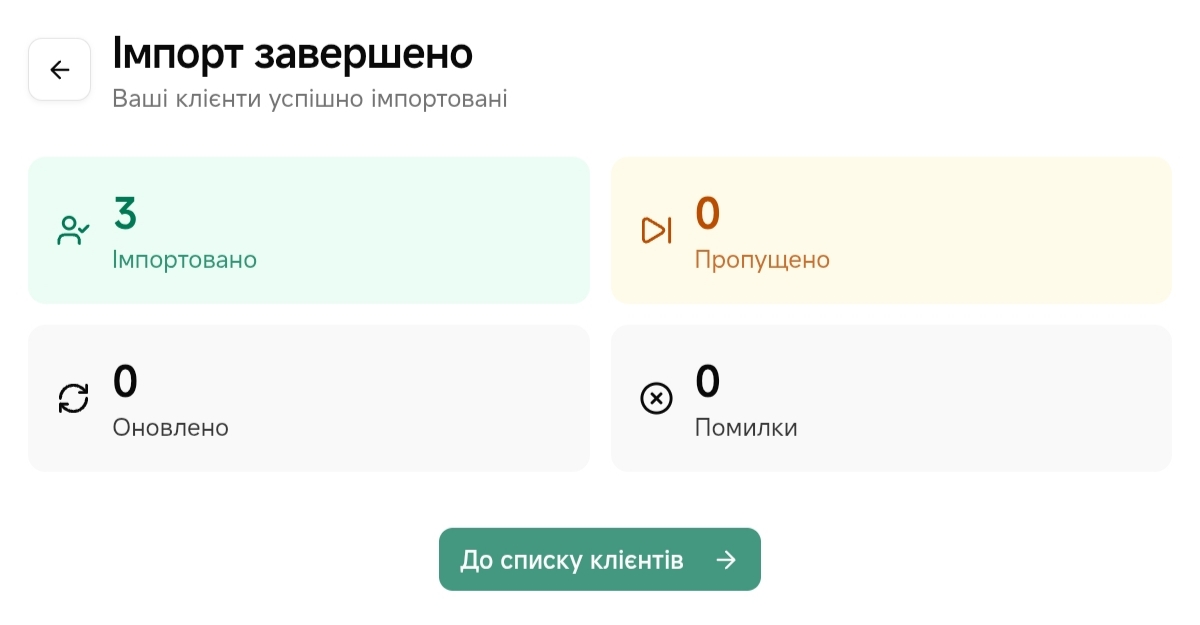
Task: Click the arrow inside the green button
Action: 727,560
